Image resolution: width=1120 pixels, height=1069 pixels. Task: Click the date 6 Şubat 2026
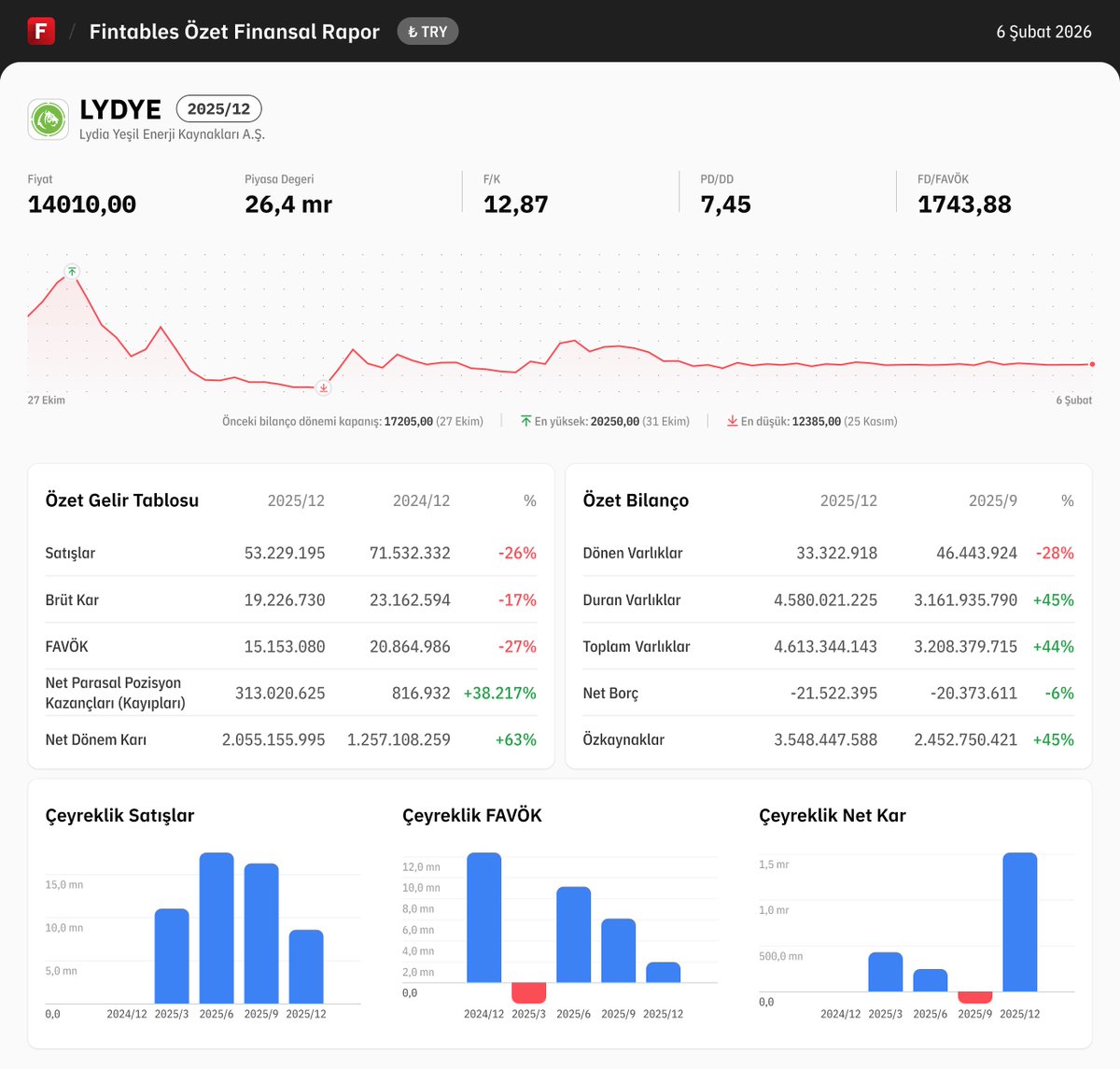point(1043,32)
